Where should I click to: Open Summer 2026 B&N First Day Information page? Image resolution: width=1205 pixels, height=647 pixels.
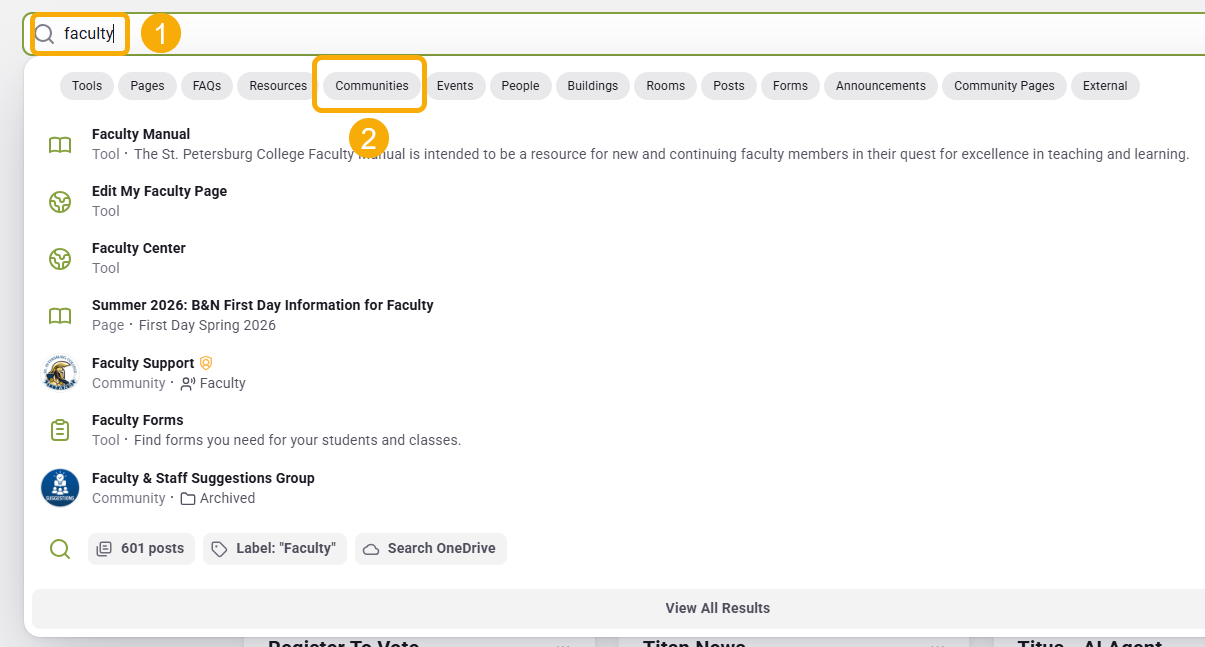point(263,305)
